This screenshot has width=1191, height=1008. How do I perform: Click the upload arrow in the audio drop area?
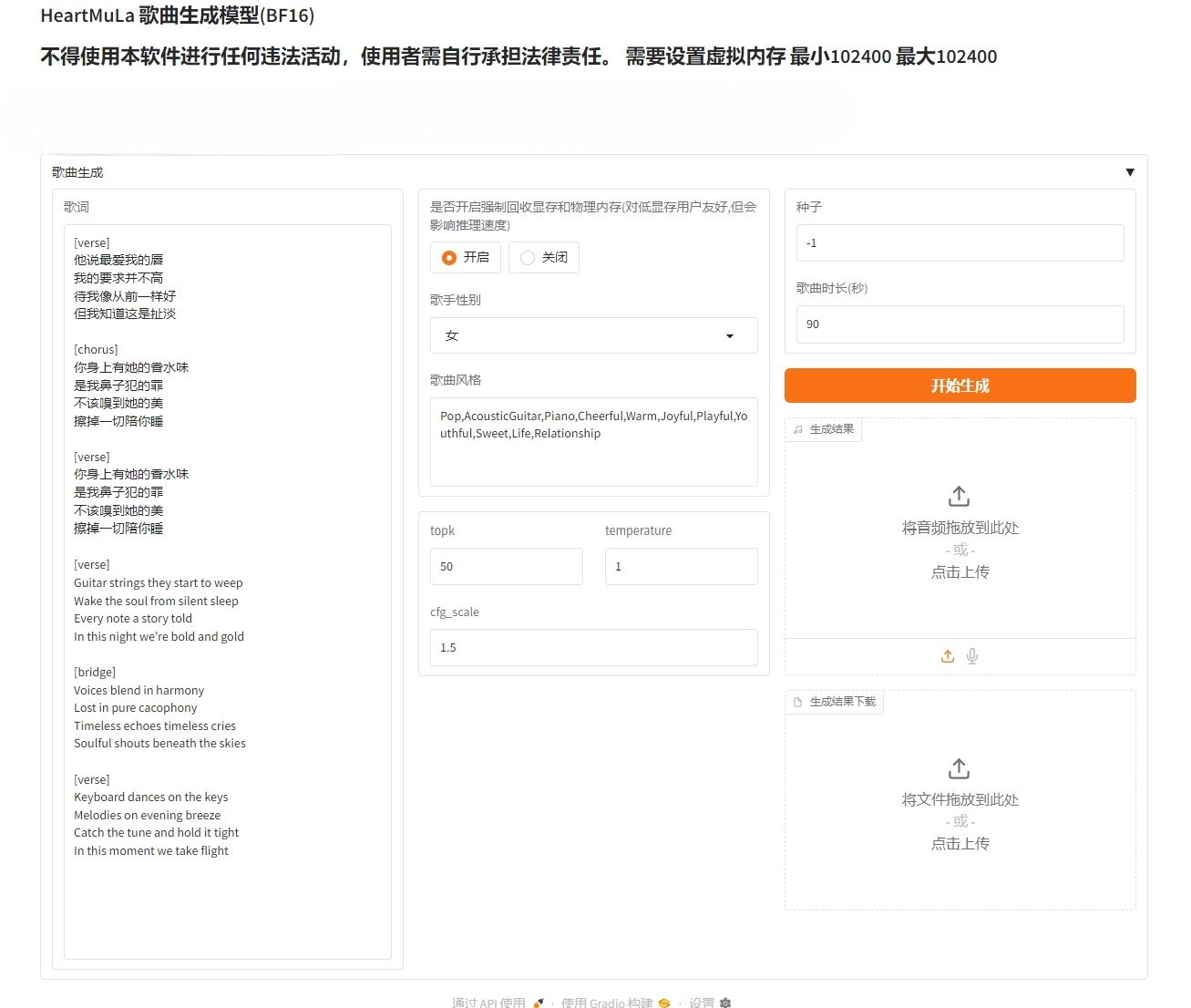[959, 497]
